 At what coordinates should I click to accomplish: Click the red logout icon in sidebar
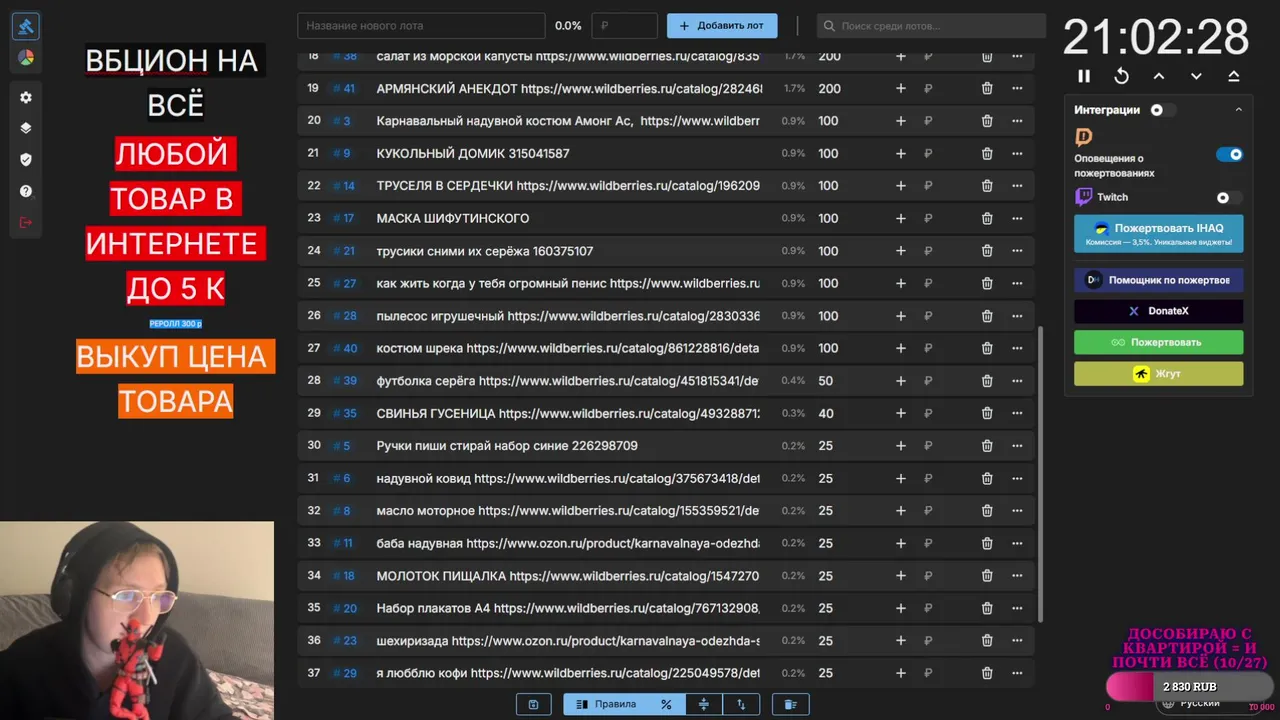click(26, 222)
